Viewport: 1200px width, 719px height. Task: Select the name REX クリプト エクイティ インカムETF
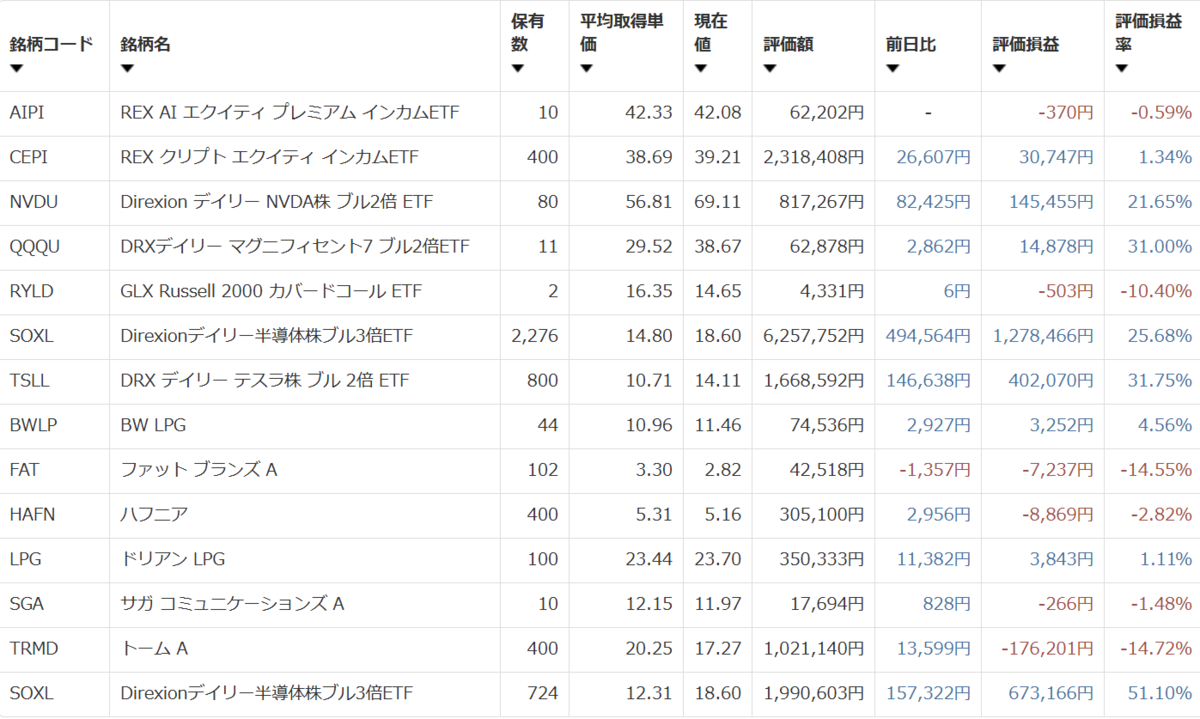(x=268, y=157)
